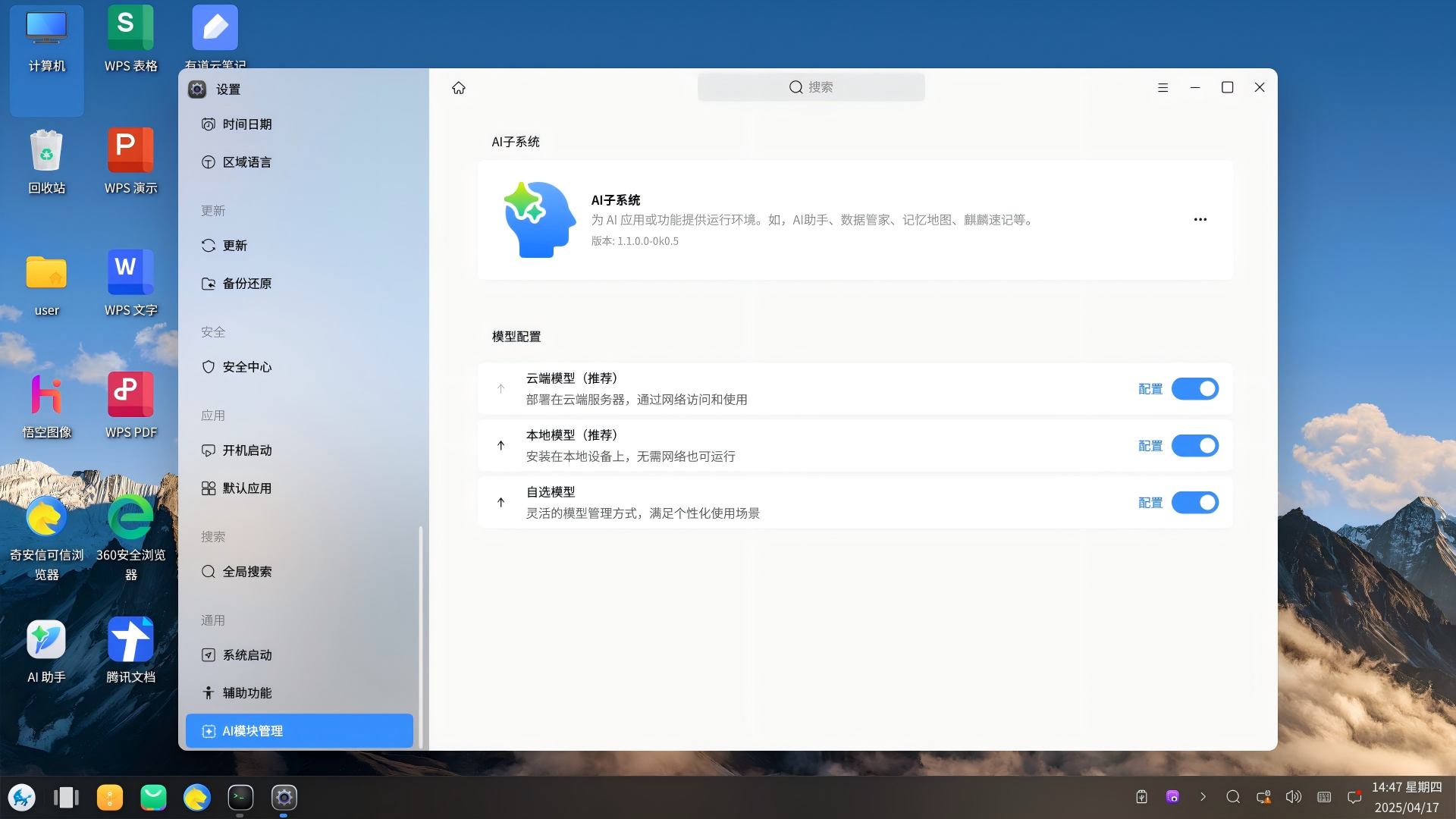The height and width of the screenshot is (819, 1456).
Task: Click 配置 link for 本地模型
Action: (x=1150, y=446)
